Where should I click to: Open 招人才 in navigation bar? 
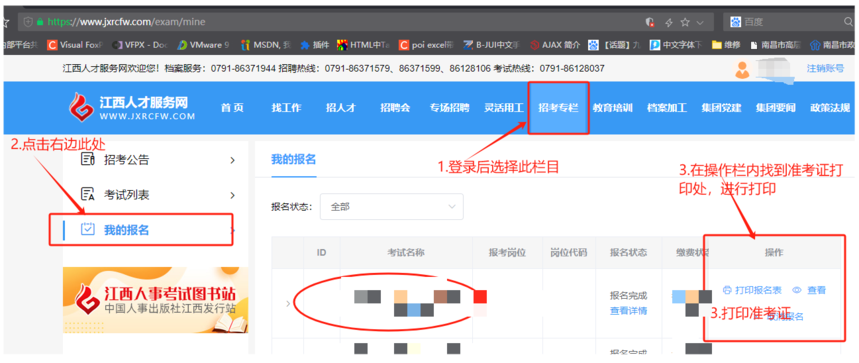[x=341, y=108]
